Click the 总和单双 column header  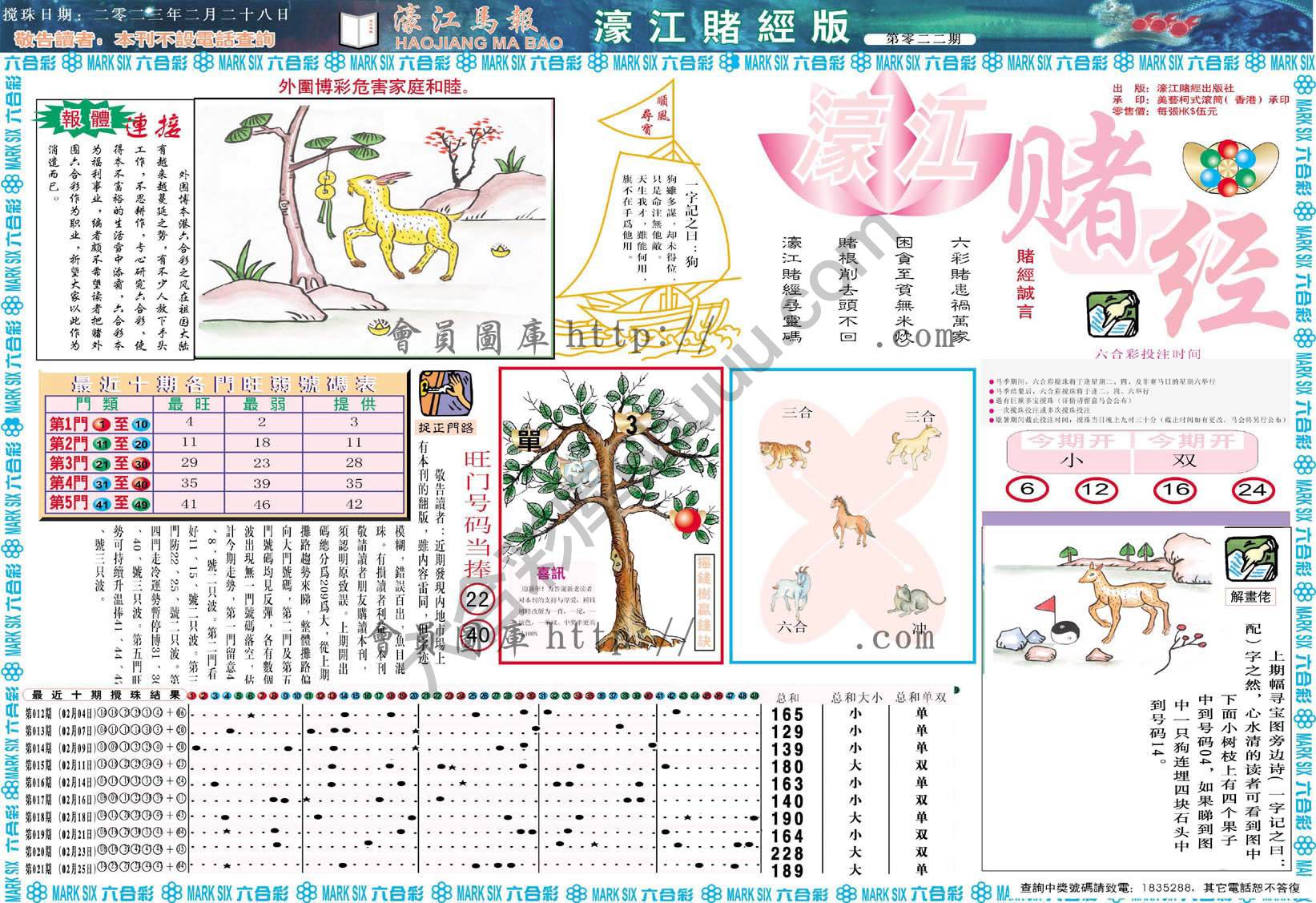tap(921, 697)
